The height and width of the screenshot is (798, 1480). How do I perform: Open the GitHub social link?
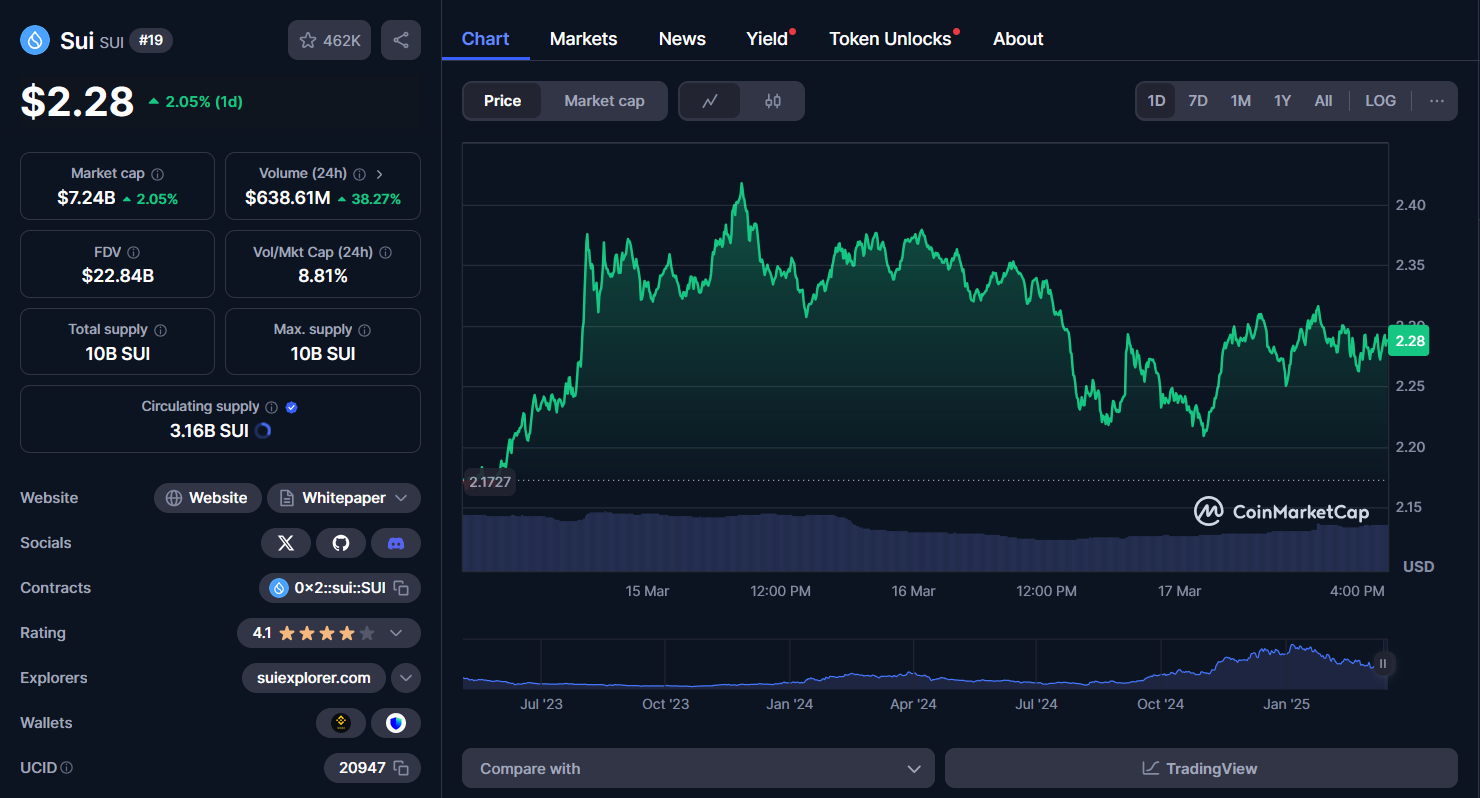[x=341, y=543]
